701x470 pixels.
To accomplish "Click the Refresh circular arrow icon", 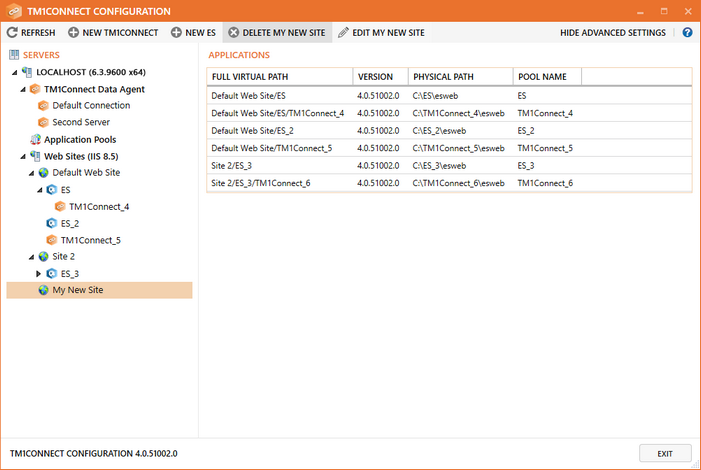I will point(12,32).
